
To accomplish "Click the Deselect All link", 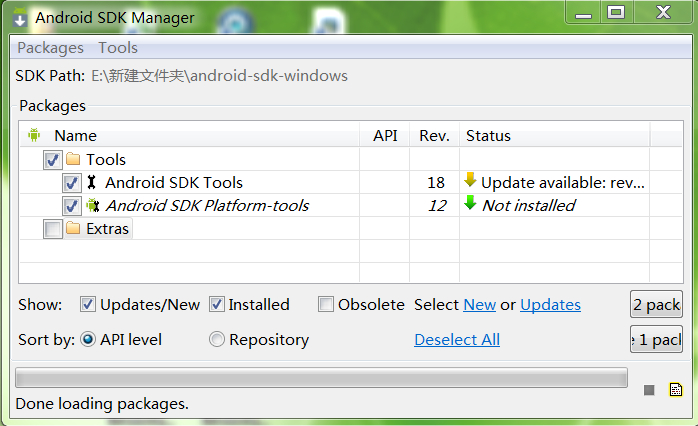I will coord(457,340).
